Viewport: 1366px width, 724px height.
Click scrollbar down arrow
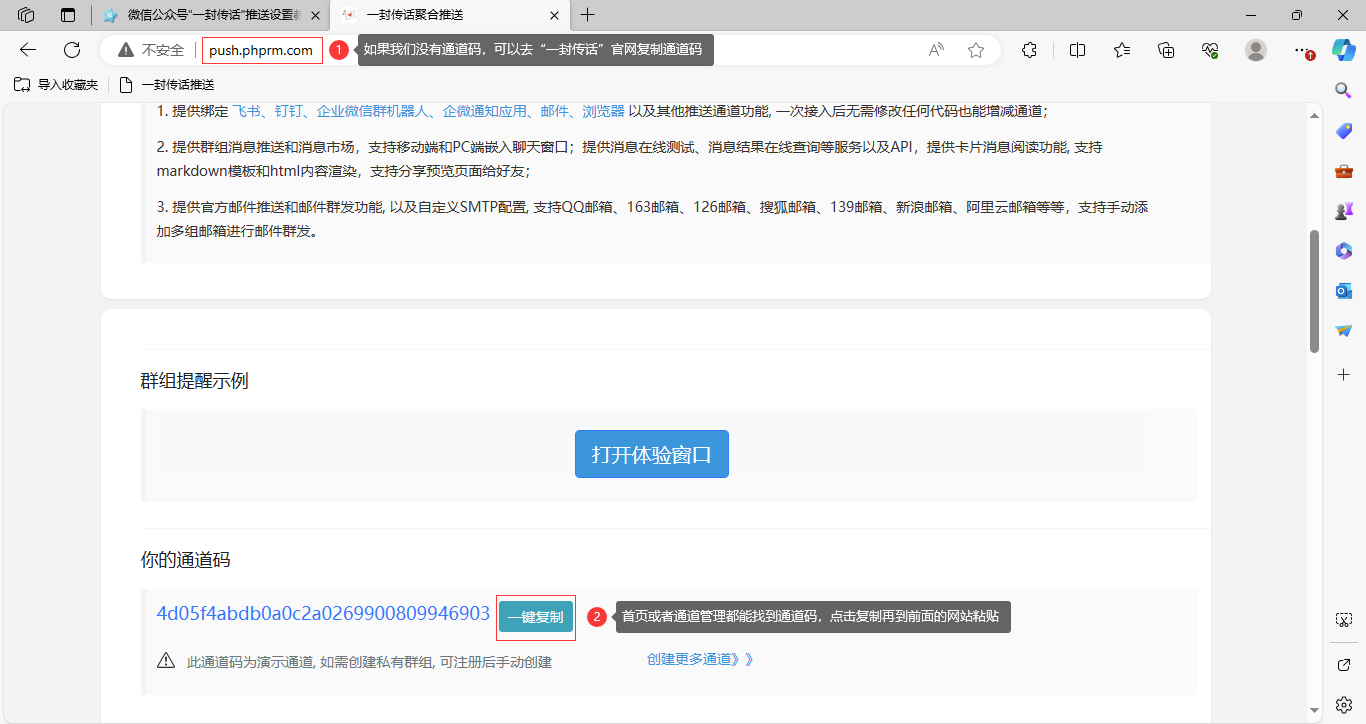click(x=1314, y=712)
